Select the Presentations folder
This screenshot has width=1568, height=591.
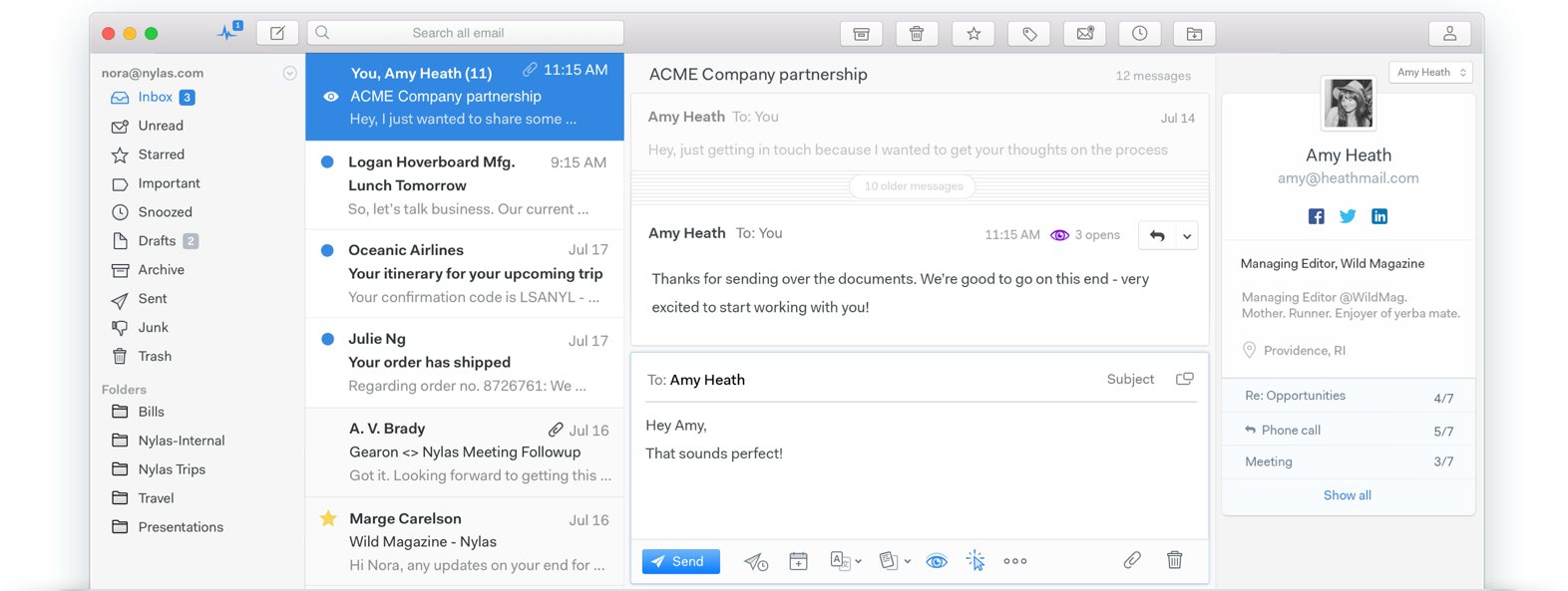[181, 527]
